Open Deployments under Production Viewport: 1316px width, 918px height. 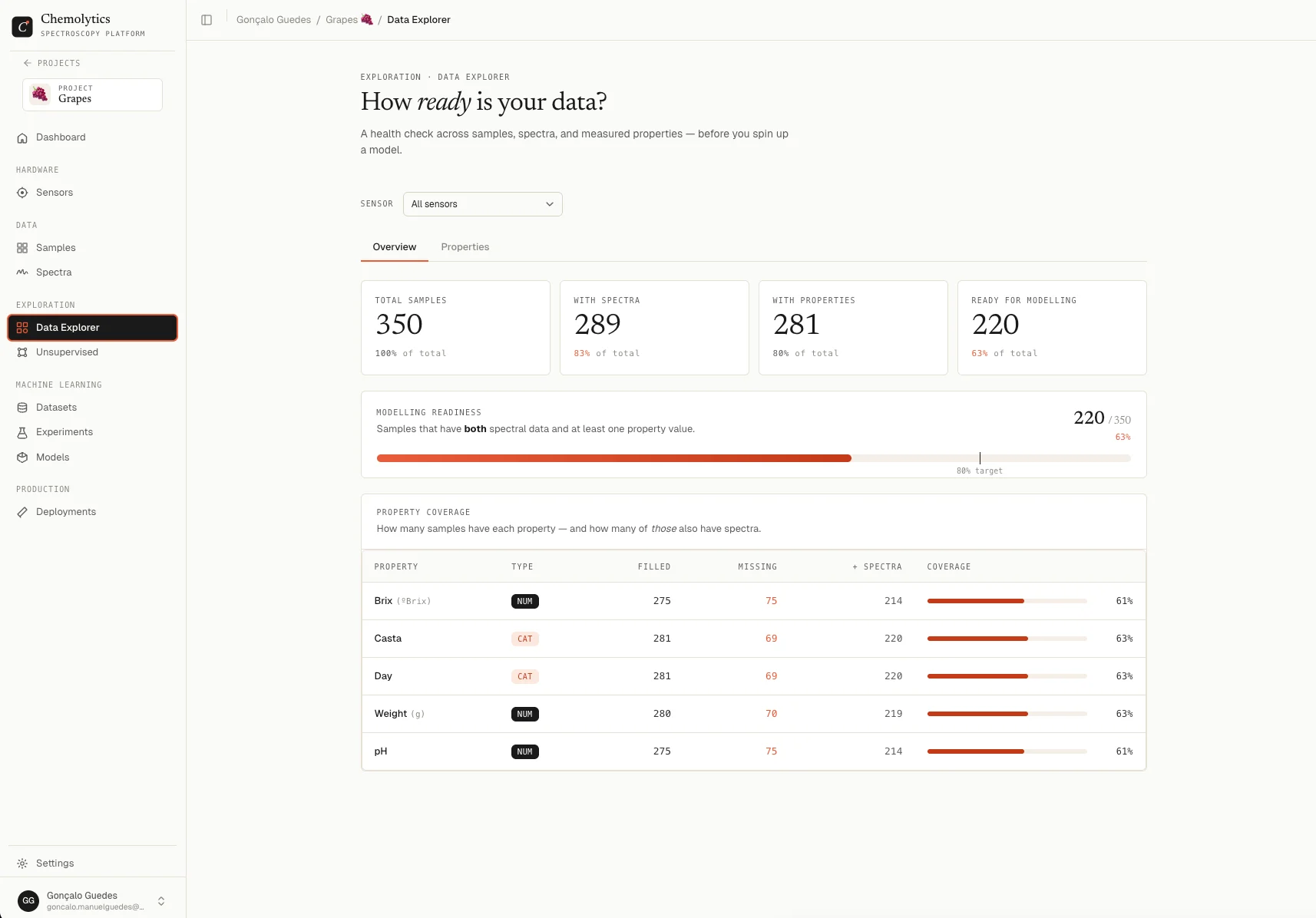pos(92,512)
